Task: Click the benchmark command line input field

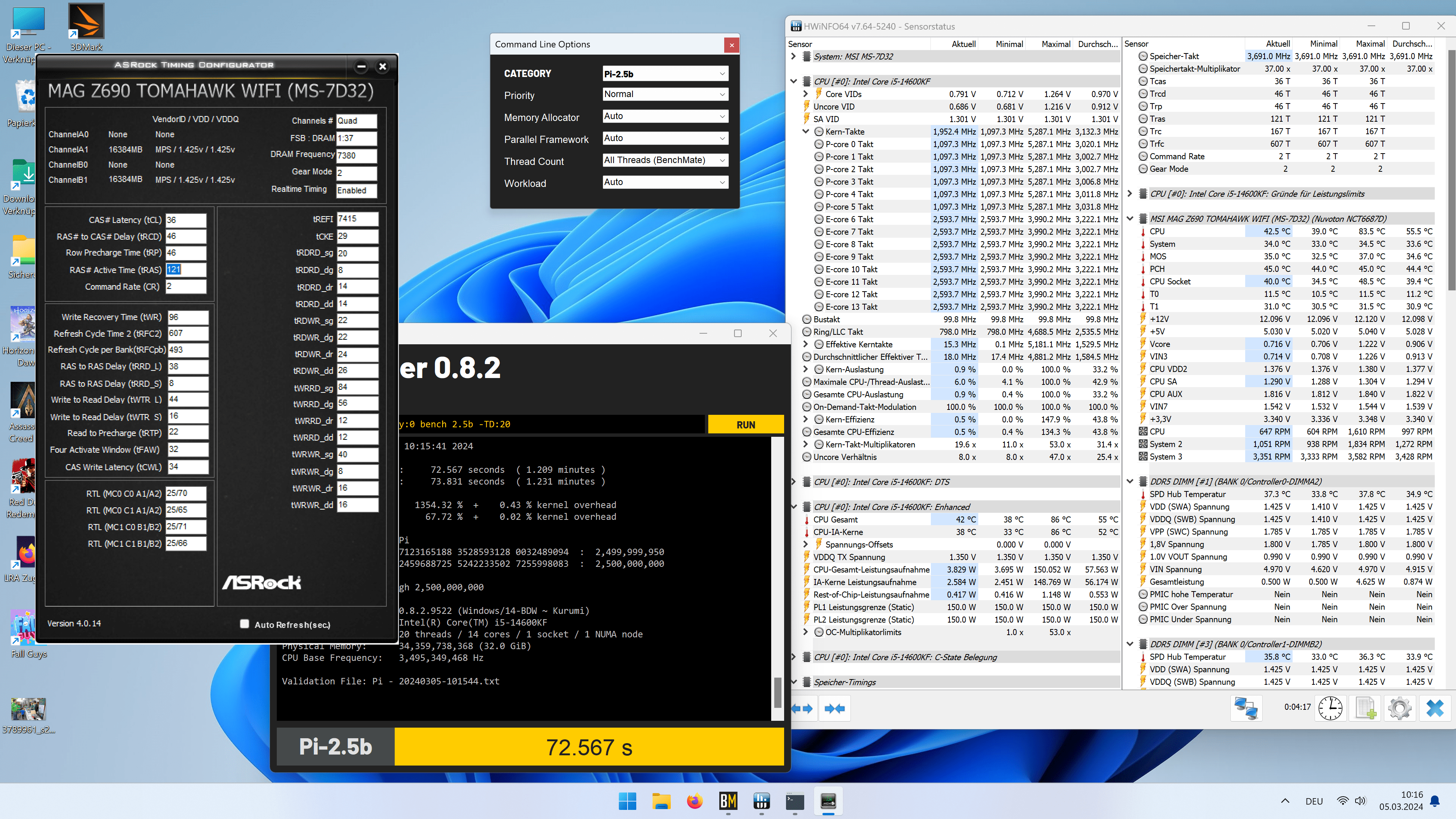Action: 552,425
